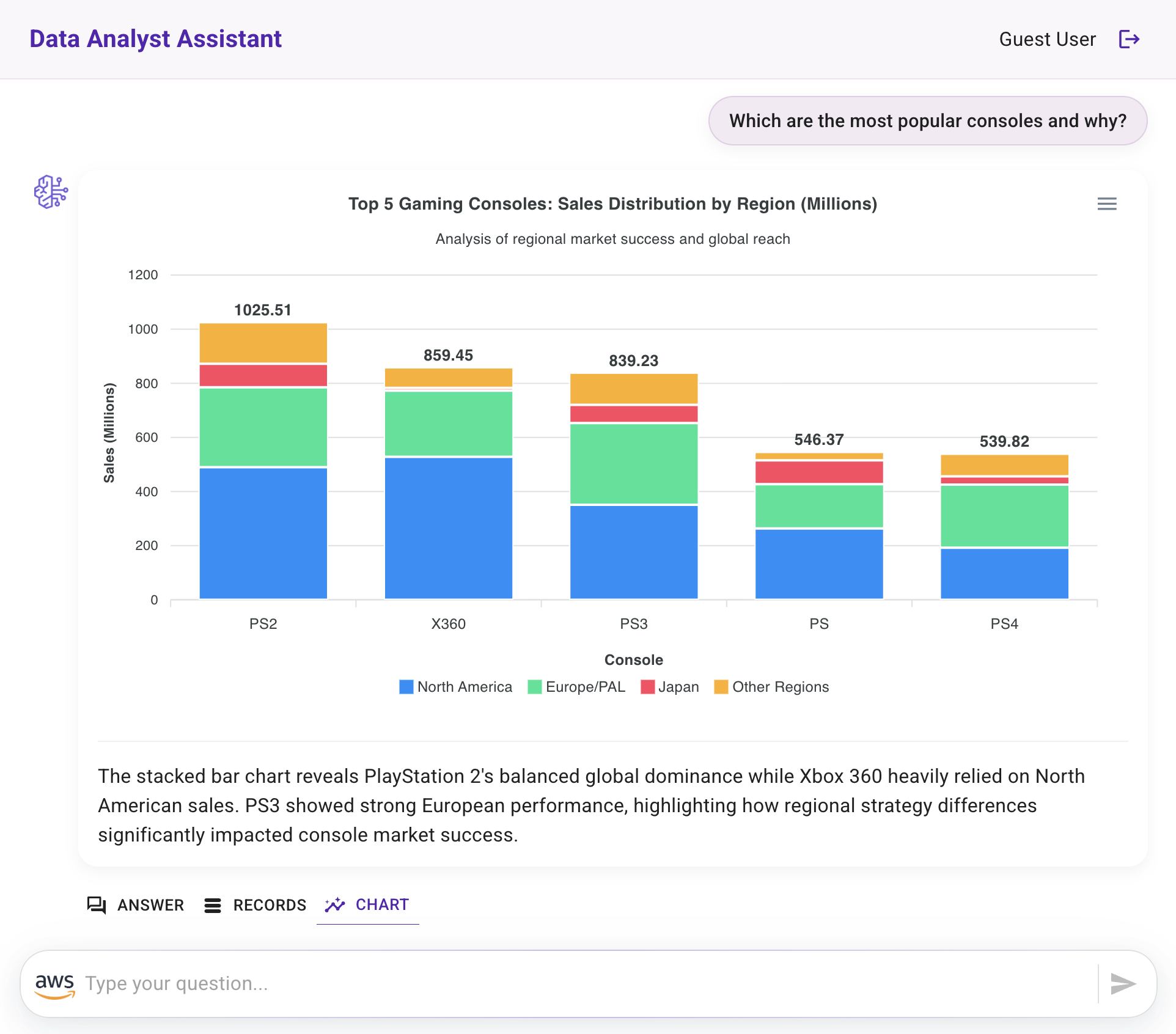1176x1034 pixels.
Task: Click the red Japan legend swatch
Action: tap(648, 687)
